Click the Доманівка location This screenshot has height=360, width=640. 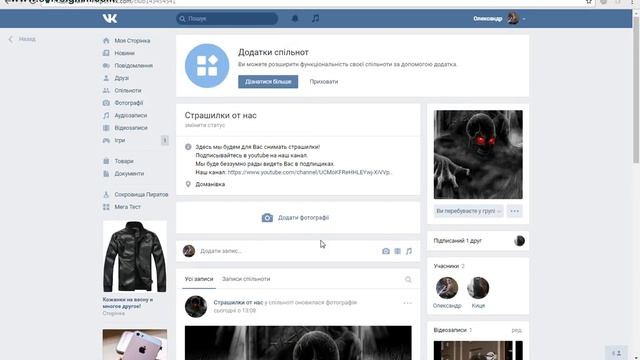(210, 184)
